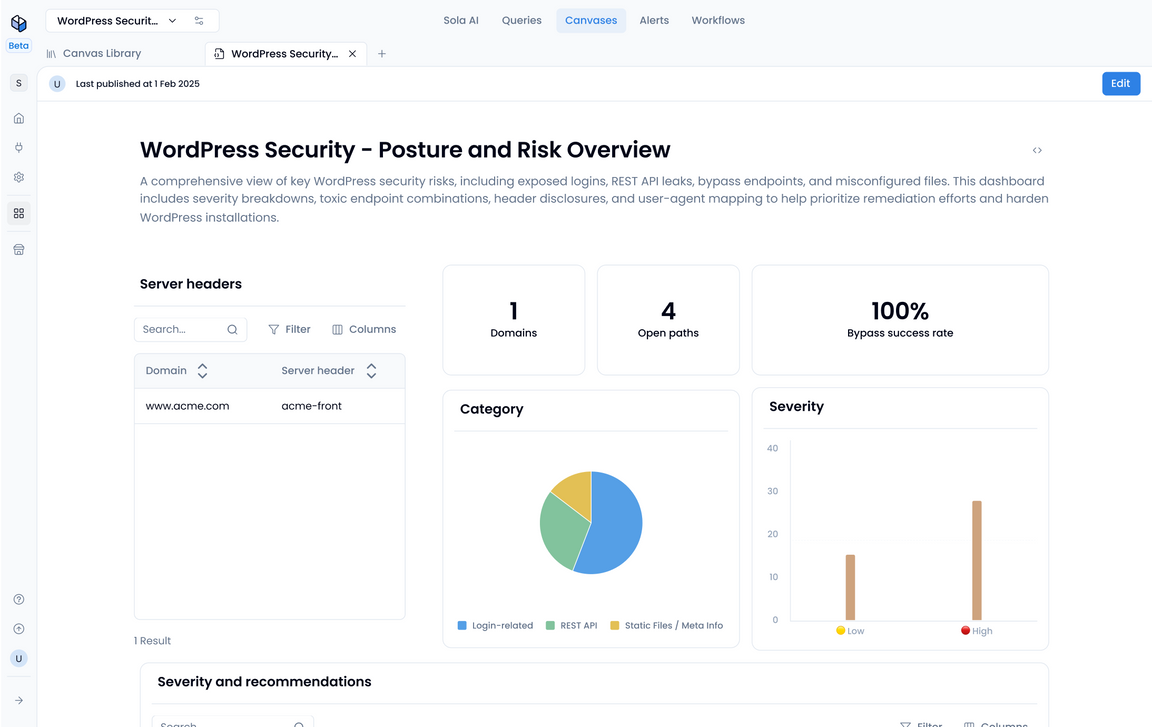Screen dimensions: 1152x727
Task: Click the Edit button
Action: point(1120,84)
